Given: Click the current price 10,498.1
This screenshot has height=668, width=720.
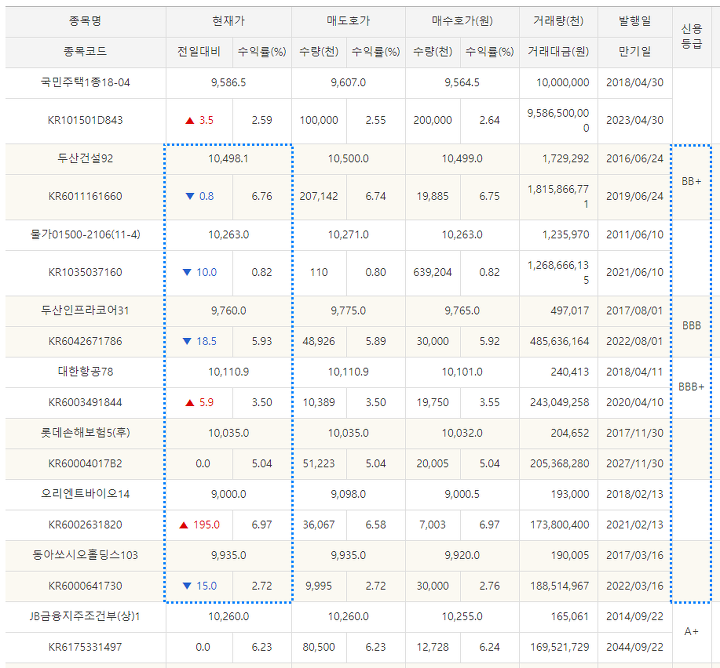Looking at the screenshot, I should click(229, 158).
